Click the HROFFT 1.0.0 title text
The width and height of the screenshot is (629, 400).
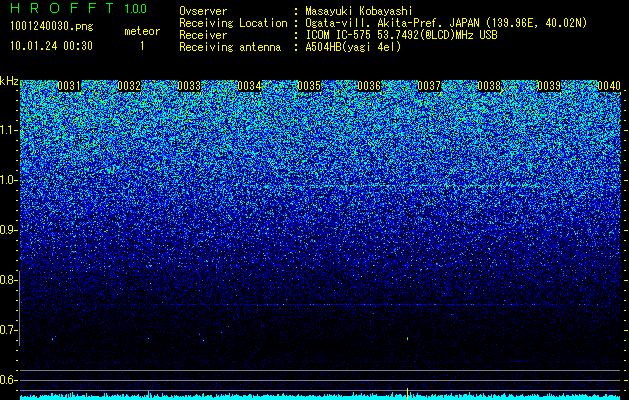coord(79,8)
